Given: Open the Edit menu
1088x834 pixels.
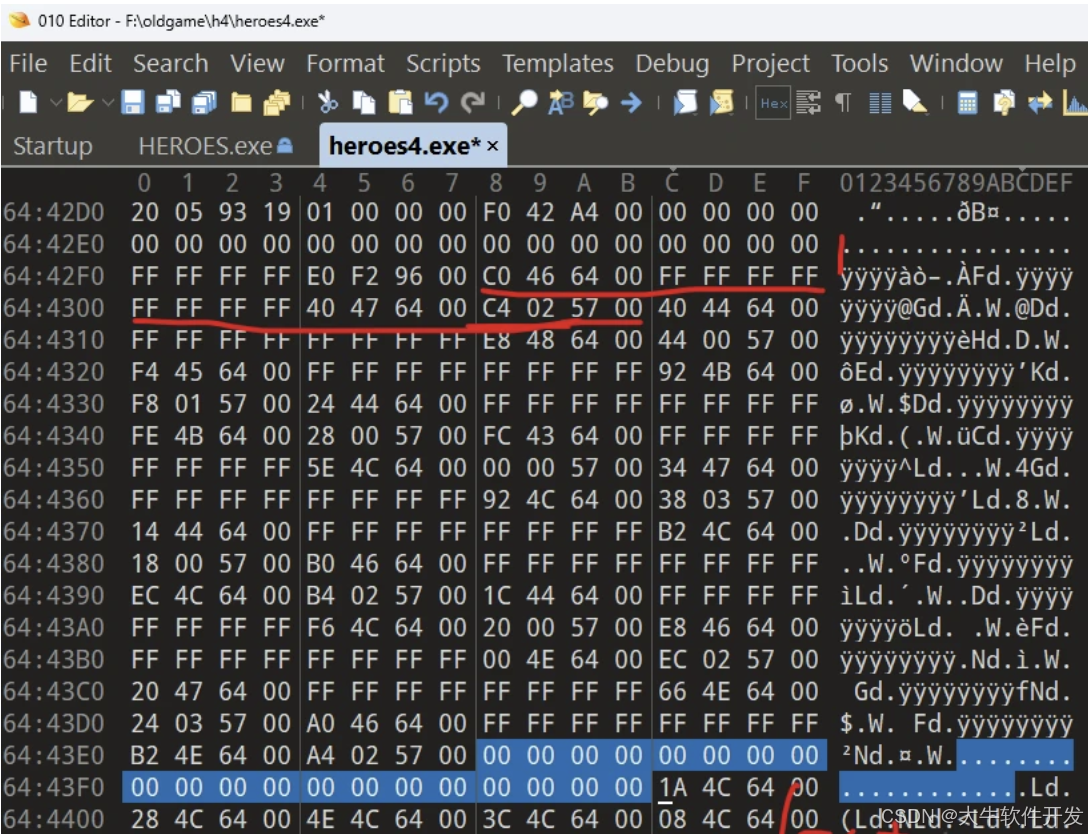Looking at the screenshot, I should pos(90,63).
